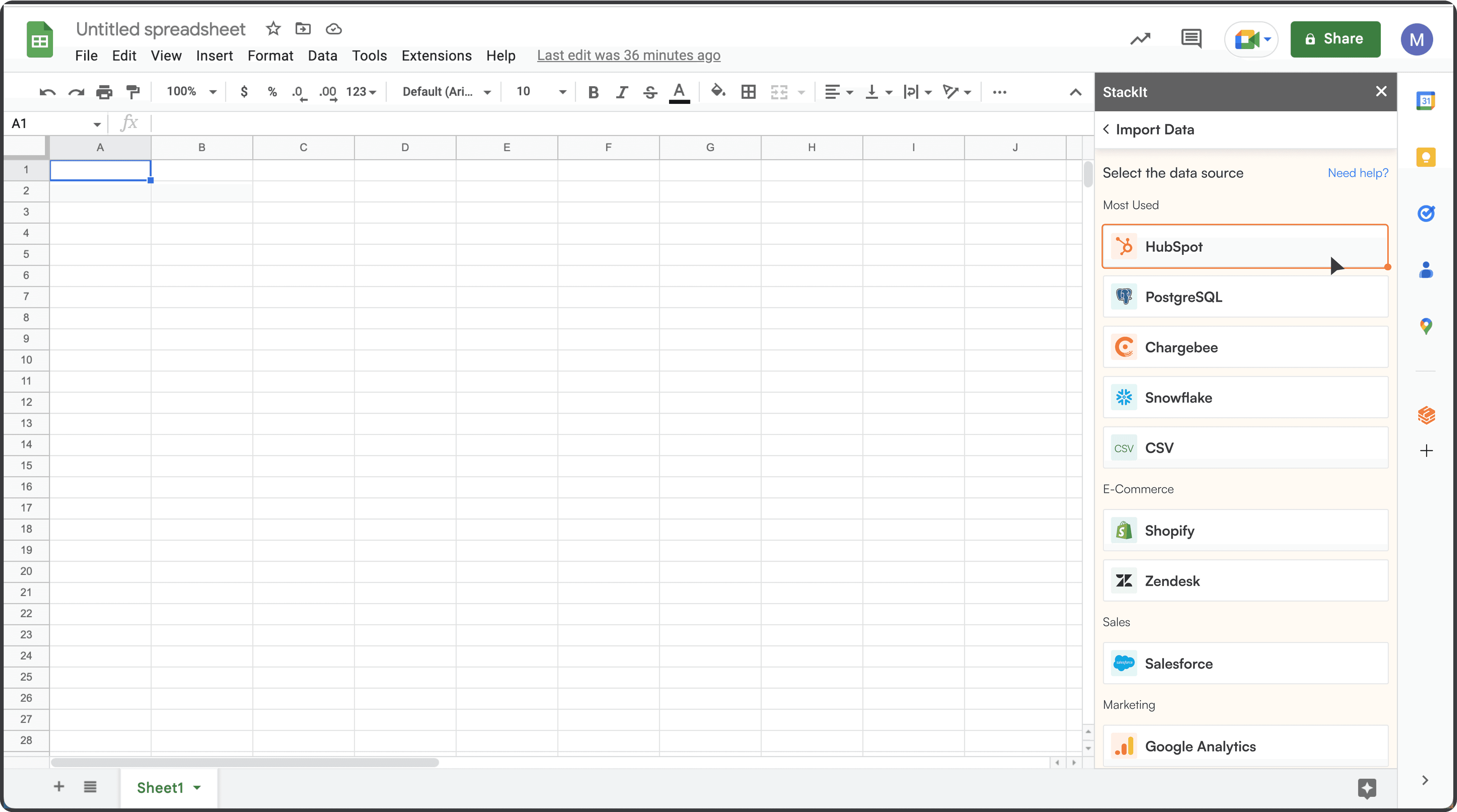This screenshot has width=1457, height=812.
Task: Click the StackIt add-on sidebar icon
Action: [x=1425, y=415]
